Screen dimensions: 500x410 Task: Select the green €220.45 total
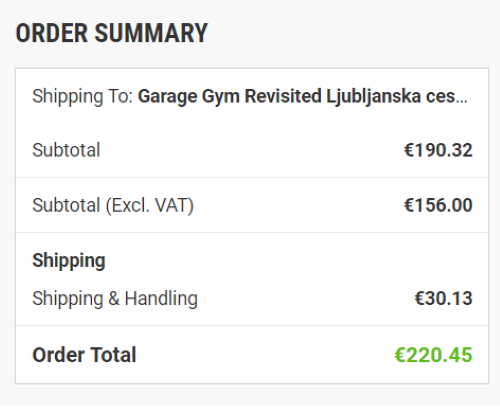pyautogui.click(x=433, y=355)
